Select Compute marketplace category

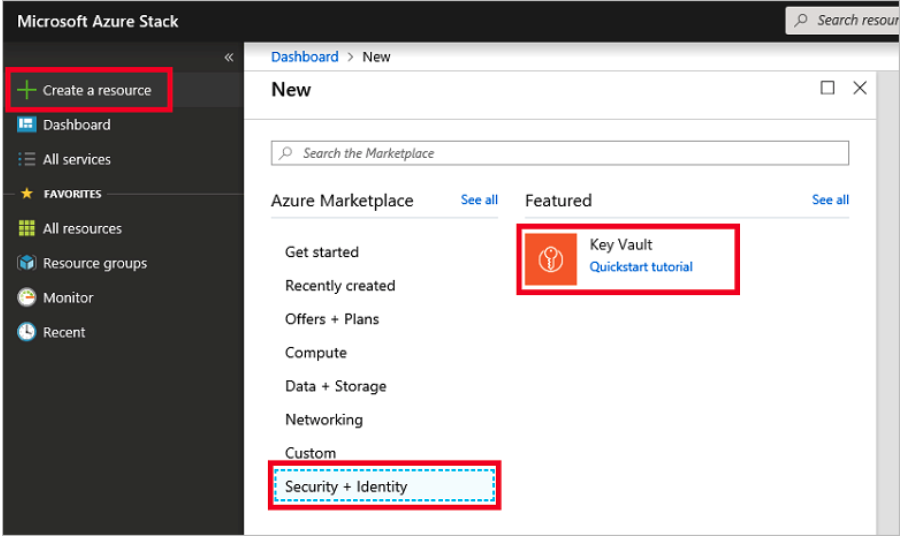[316, 353]
